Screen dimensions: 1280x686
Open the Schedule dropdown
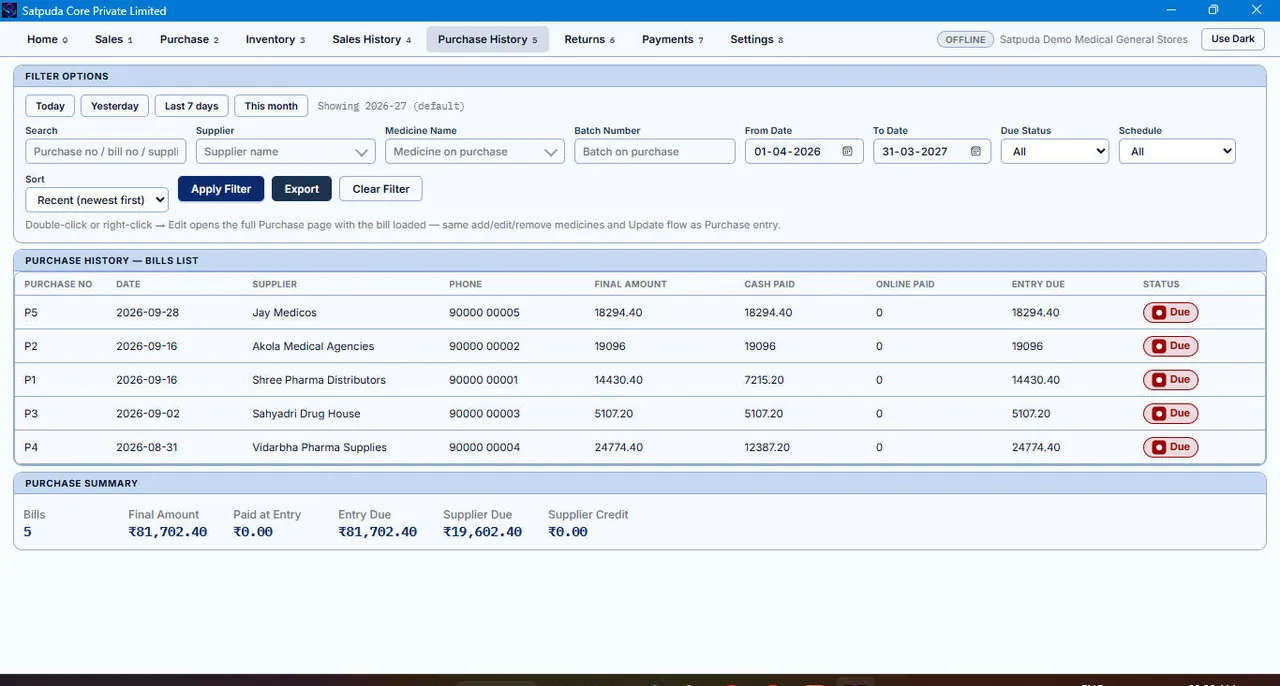pyautogui.click(x=1177, y=152)
